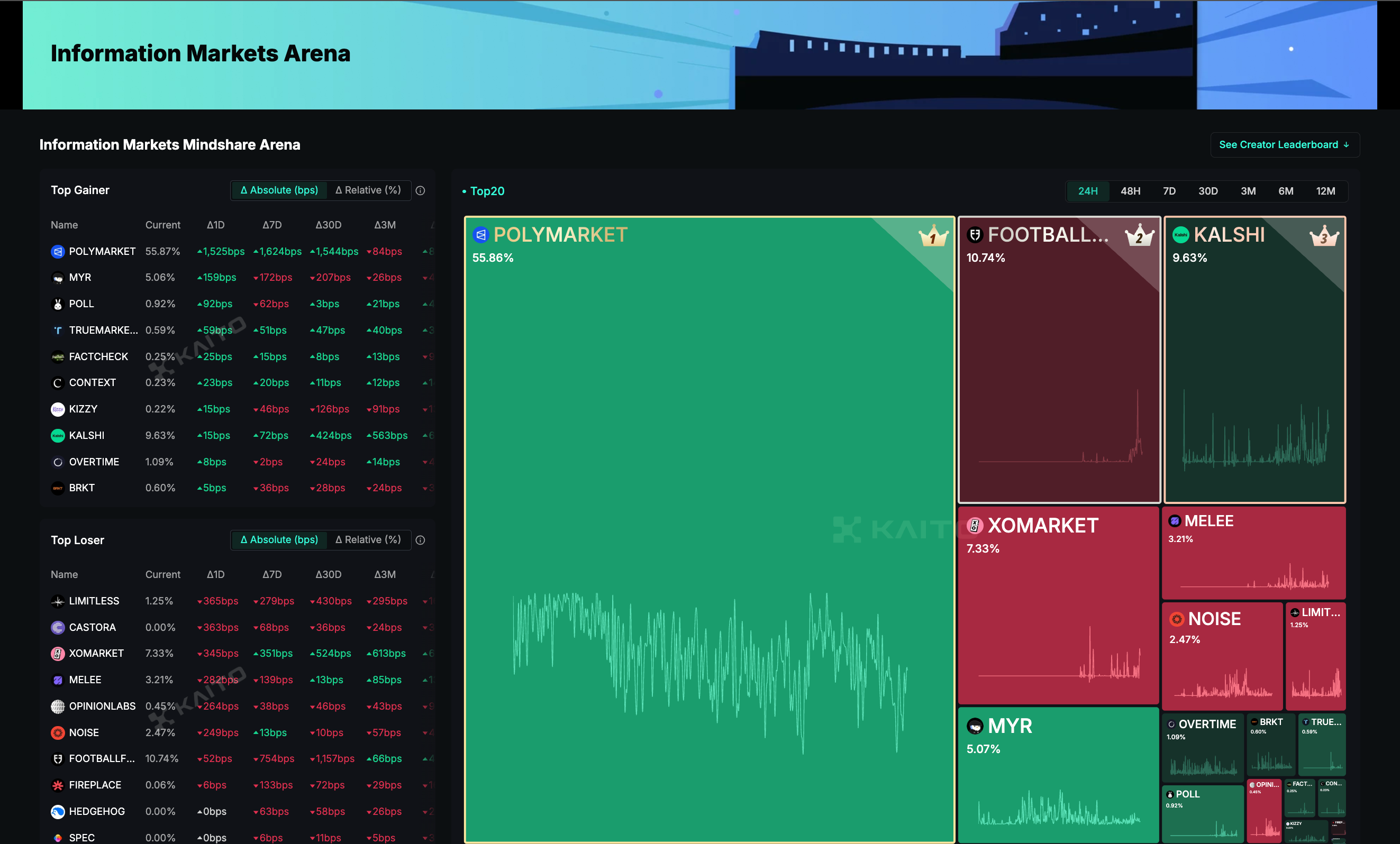
Task: Switch Top Gainer to Relative (%) mode
Action: (368, 190)
